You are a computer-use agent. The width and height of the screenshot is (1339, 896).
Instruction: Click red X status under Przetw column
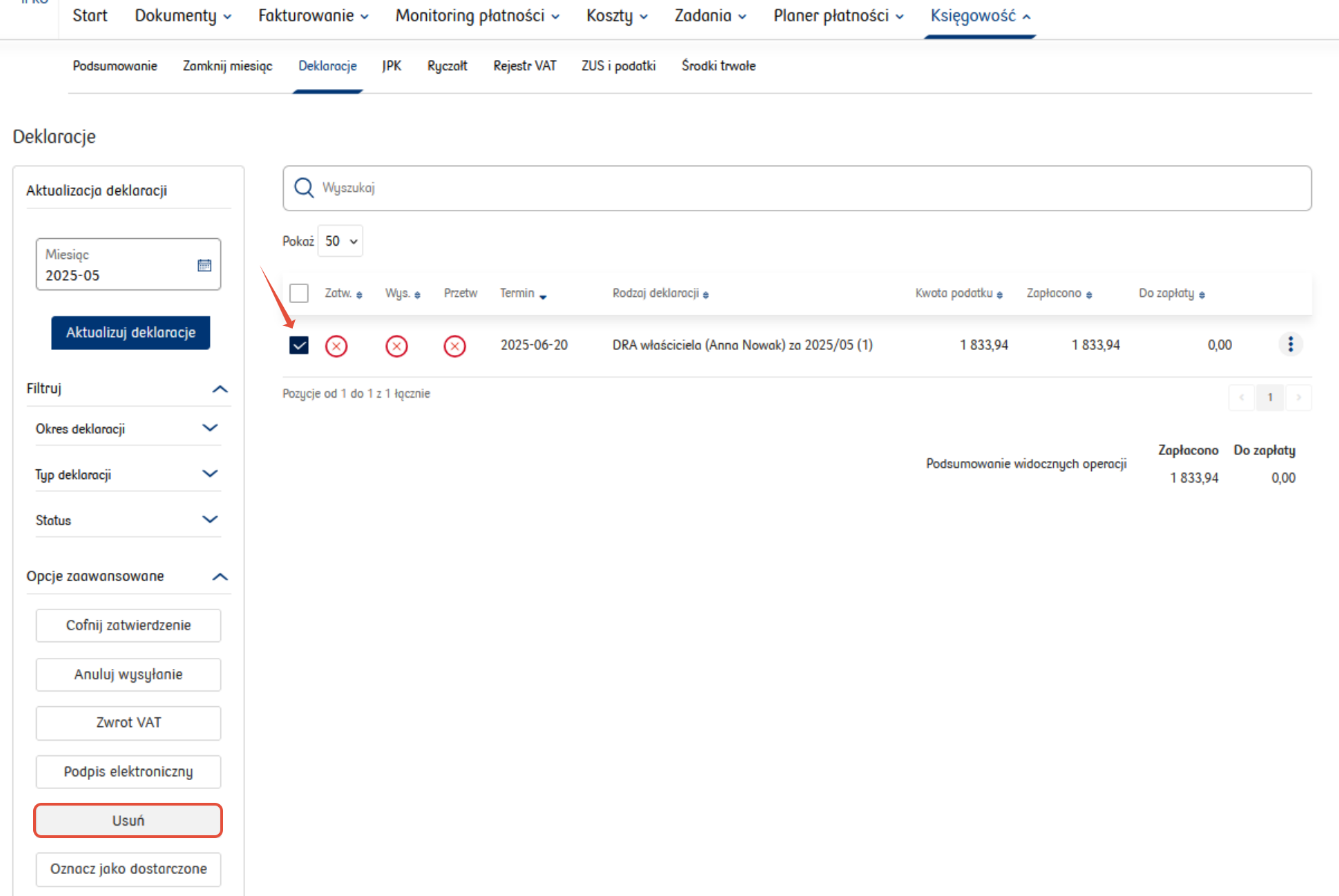pyautogui.click(x=454, y=346)
